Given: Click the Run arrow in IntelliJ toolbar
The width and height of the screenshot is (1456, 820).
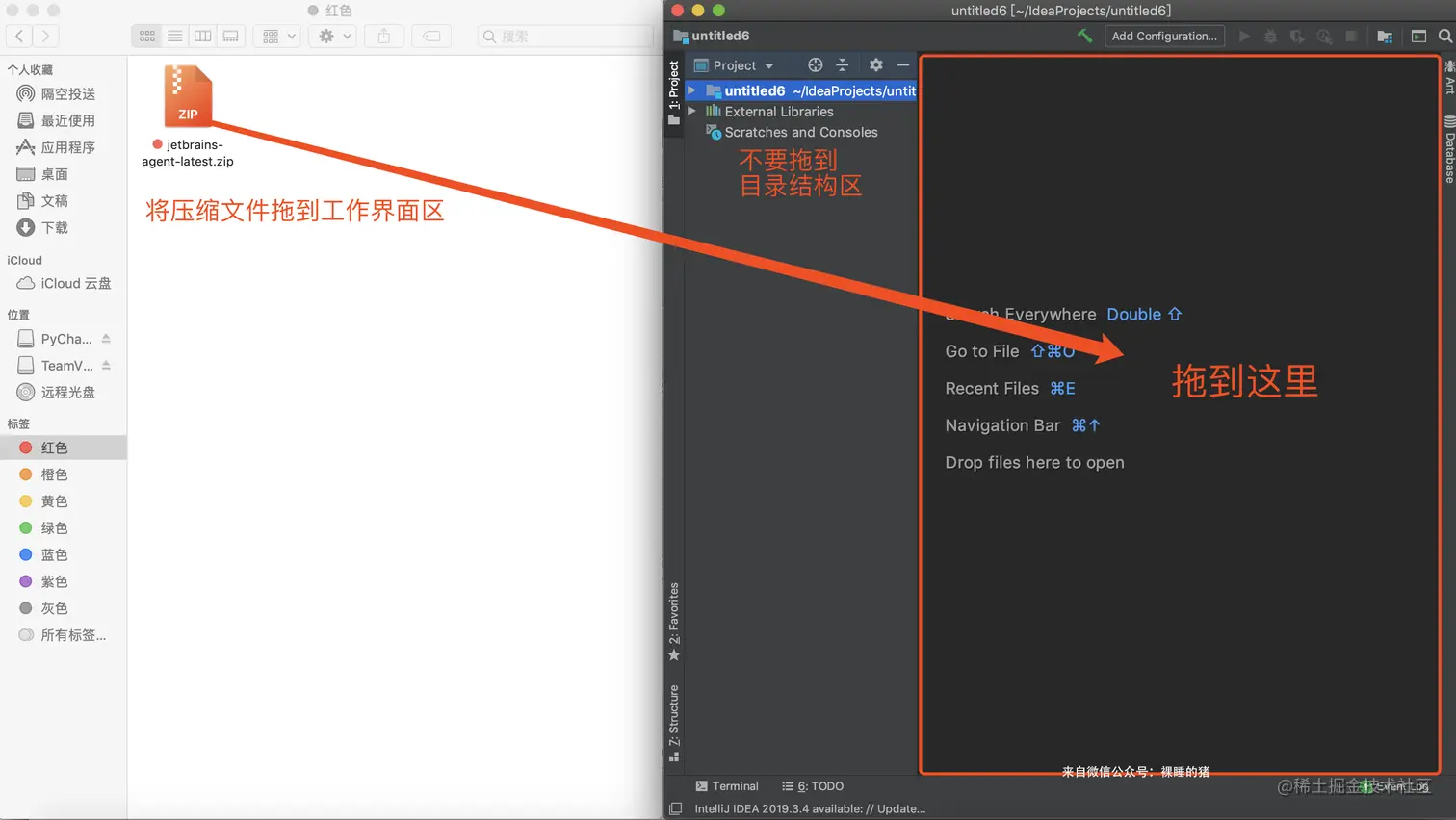Looking at the screenshot, I should point(1244,36).
